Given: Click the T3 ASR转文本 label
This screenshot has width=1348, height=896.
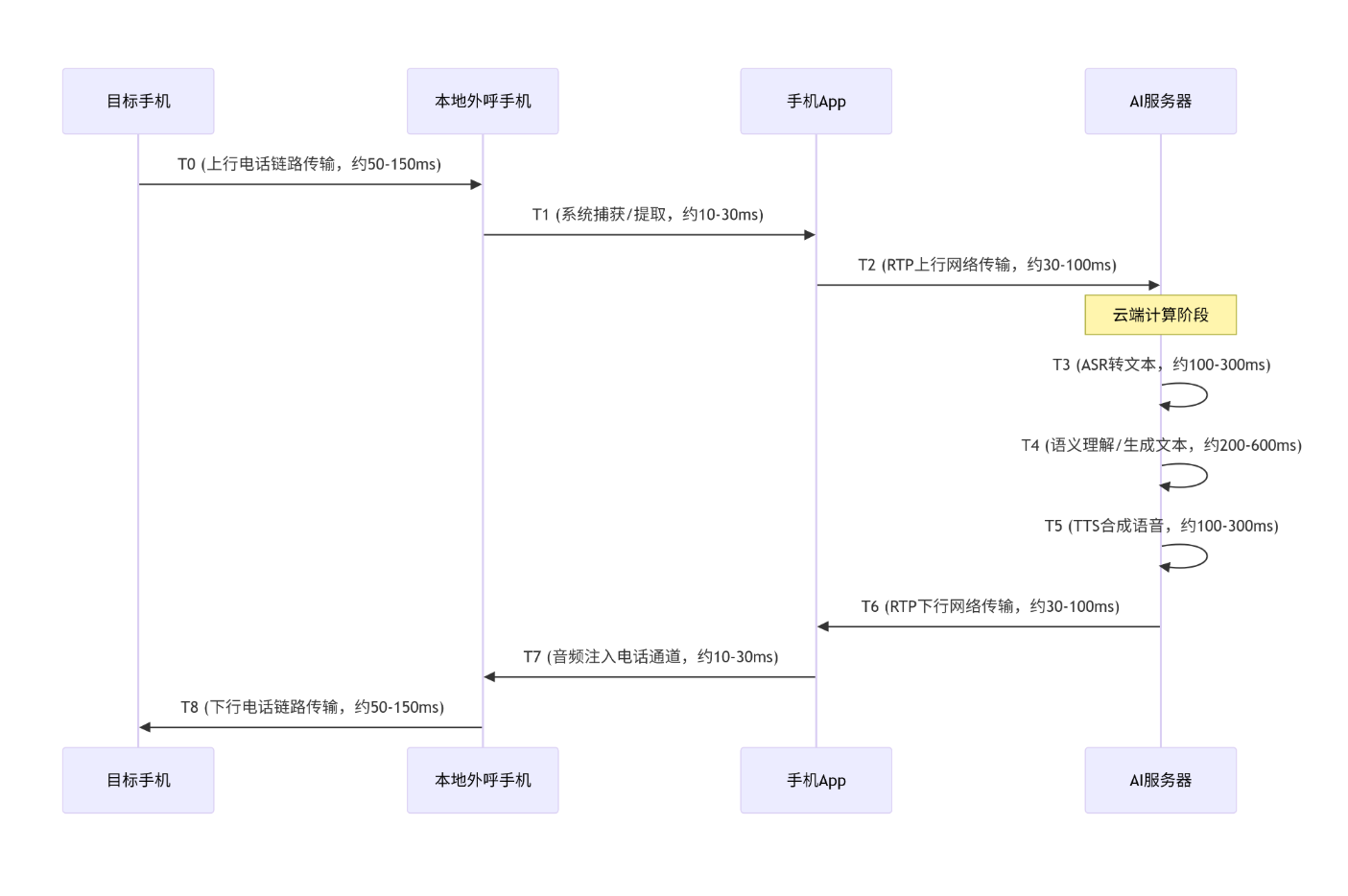Looking at the screenshot, I should pos(1161,365).
